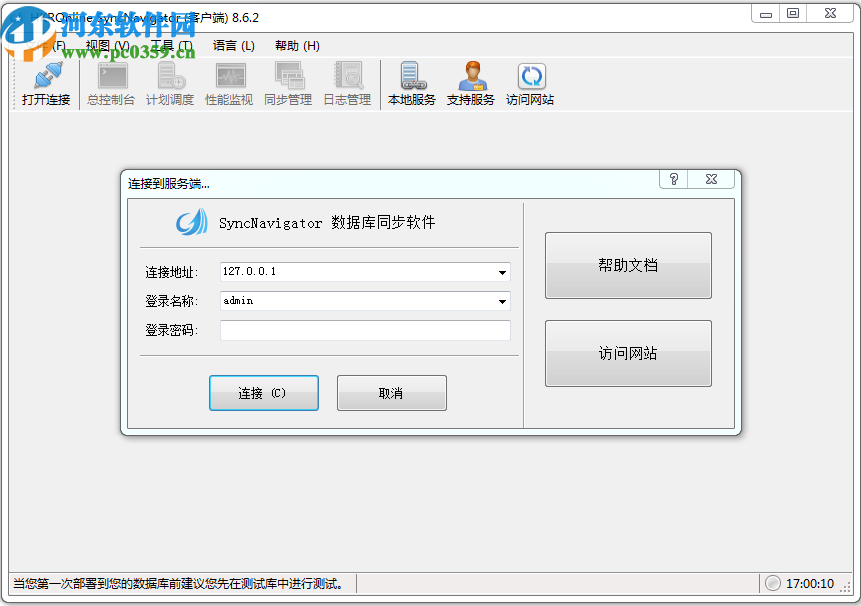Image resolution: width=861 pixels, height=606 pixels.
Task: Open the 性能监视 performance monitor
Action: (x=229, y=82)
